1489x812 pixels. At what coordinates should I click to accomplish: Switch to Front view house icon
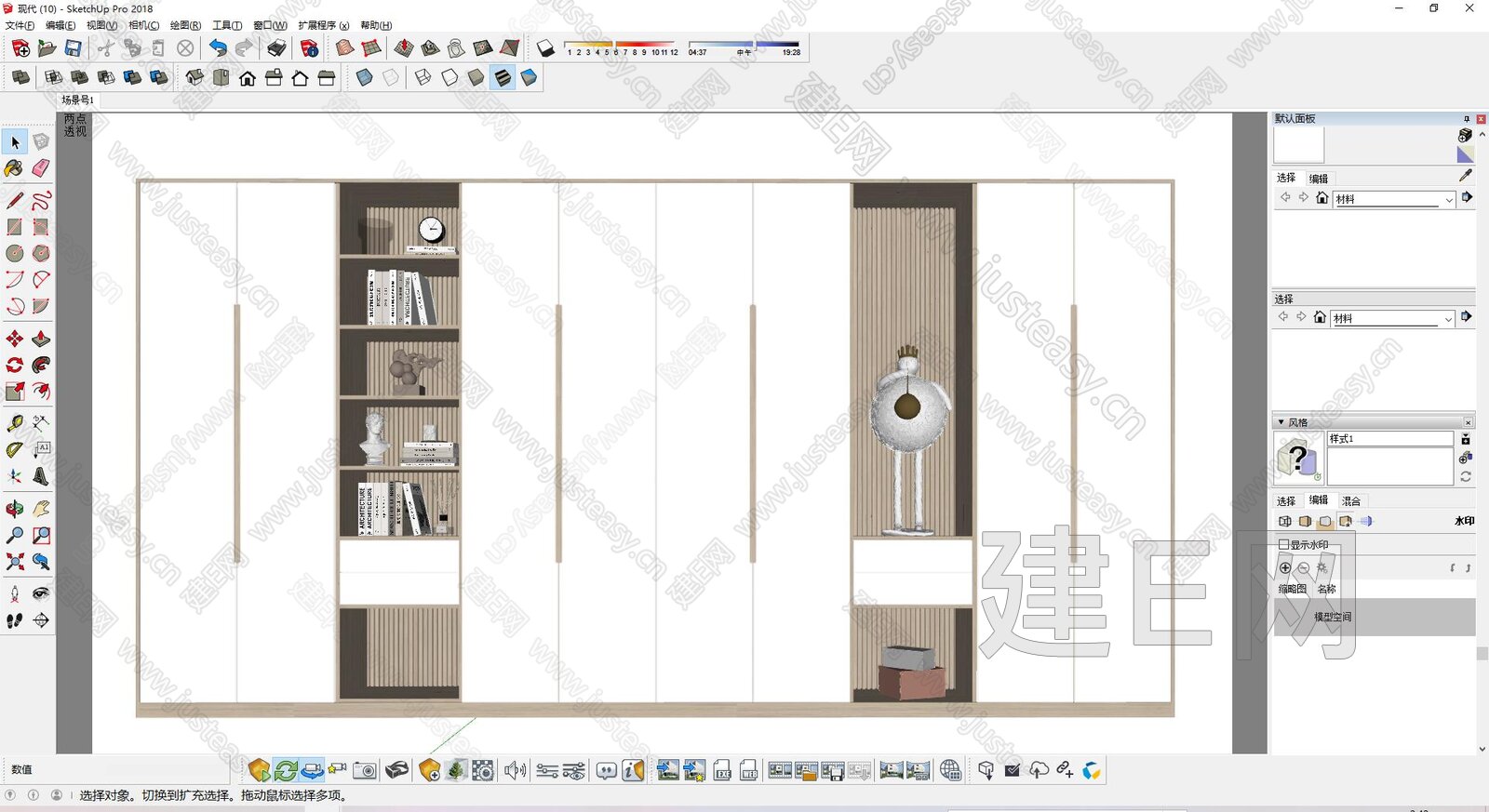248,78
